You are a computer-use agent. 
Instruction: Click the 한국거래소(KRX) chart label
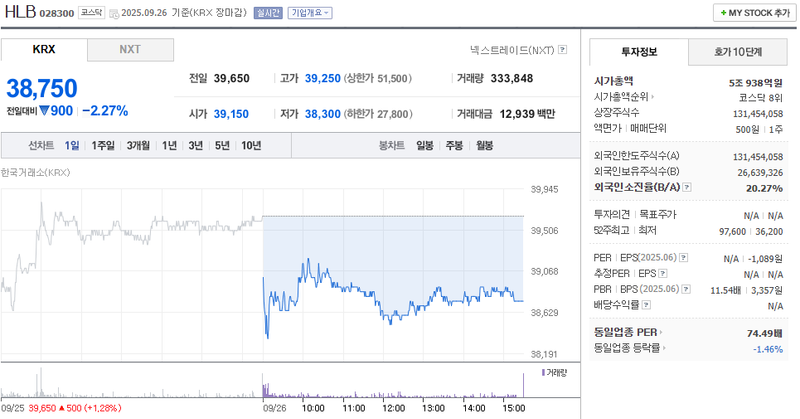35,172
